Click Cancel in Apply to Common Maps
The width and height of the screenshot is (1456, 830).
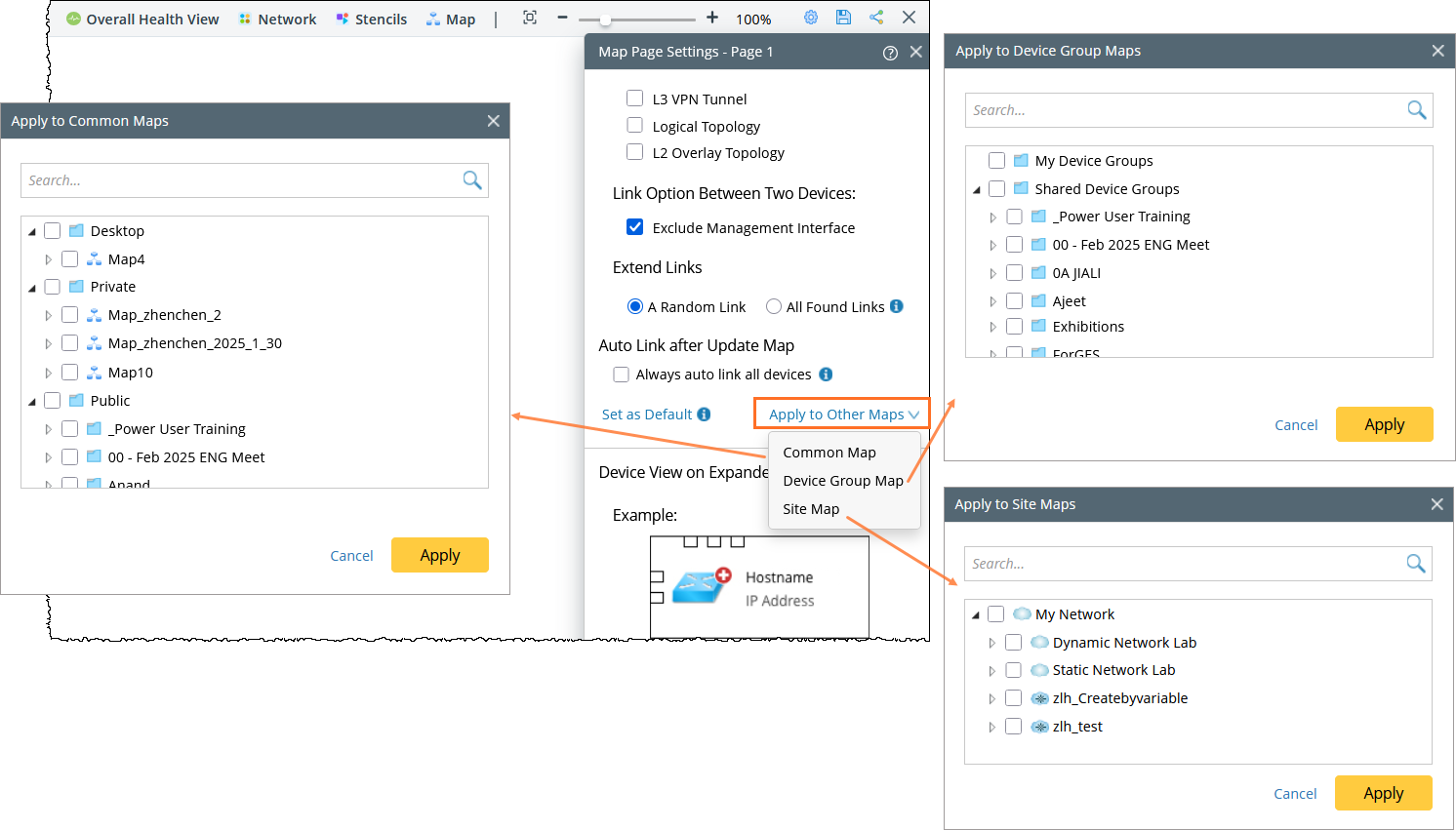351,556
